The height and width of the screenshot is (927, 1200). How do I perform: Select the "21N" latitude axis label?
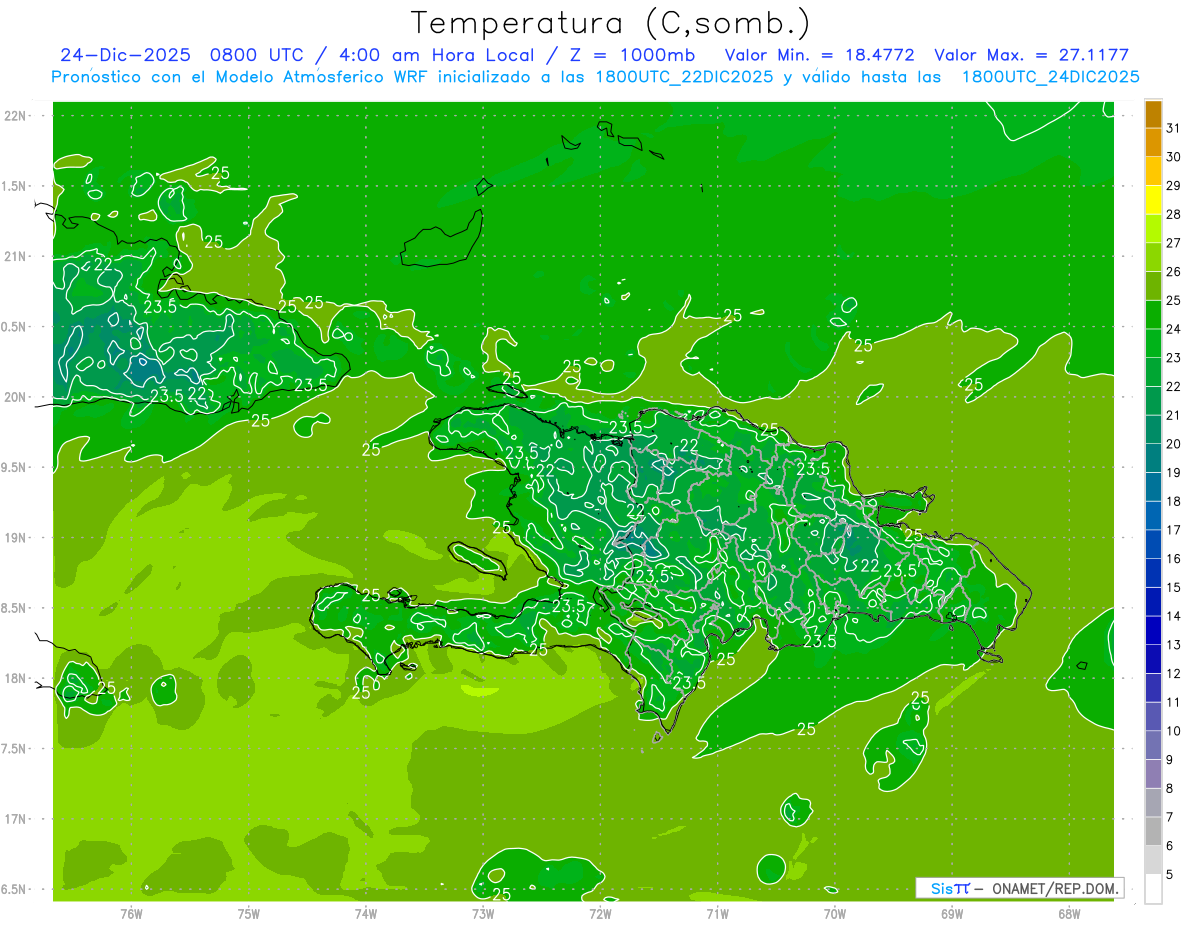16,256
